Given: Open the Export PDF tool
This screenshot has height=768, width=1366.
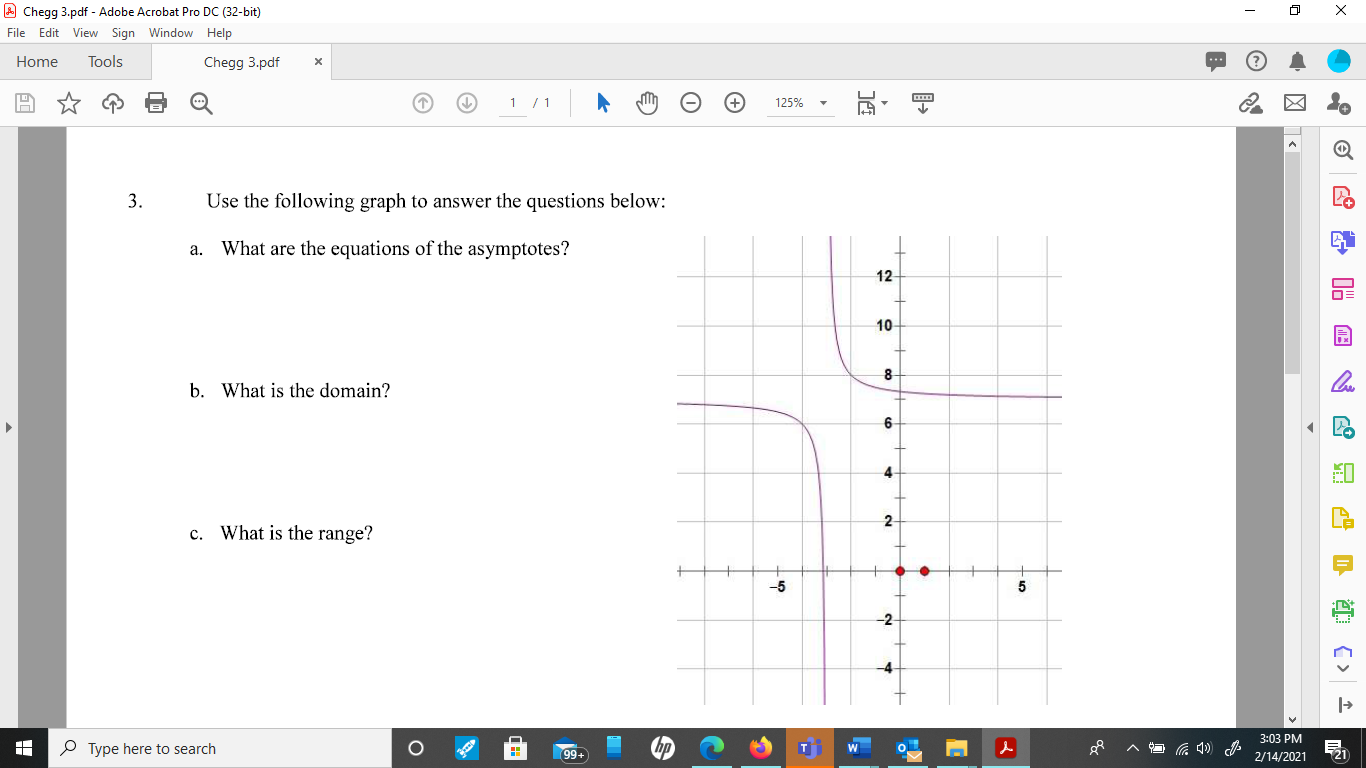Looking at the screenshot, I should click(1342, 241).
